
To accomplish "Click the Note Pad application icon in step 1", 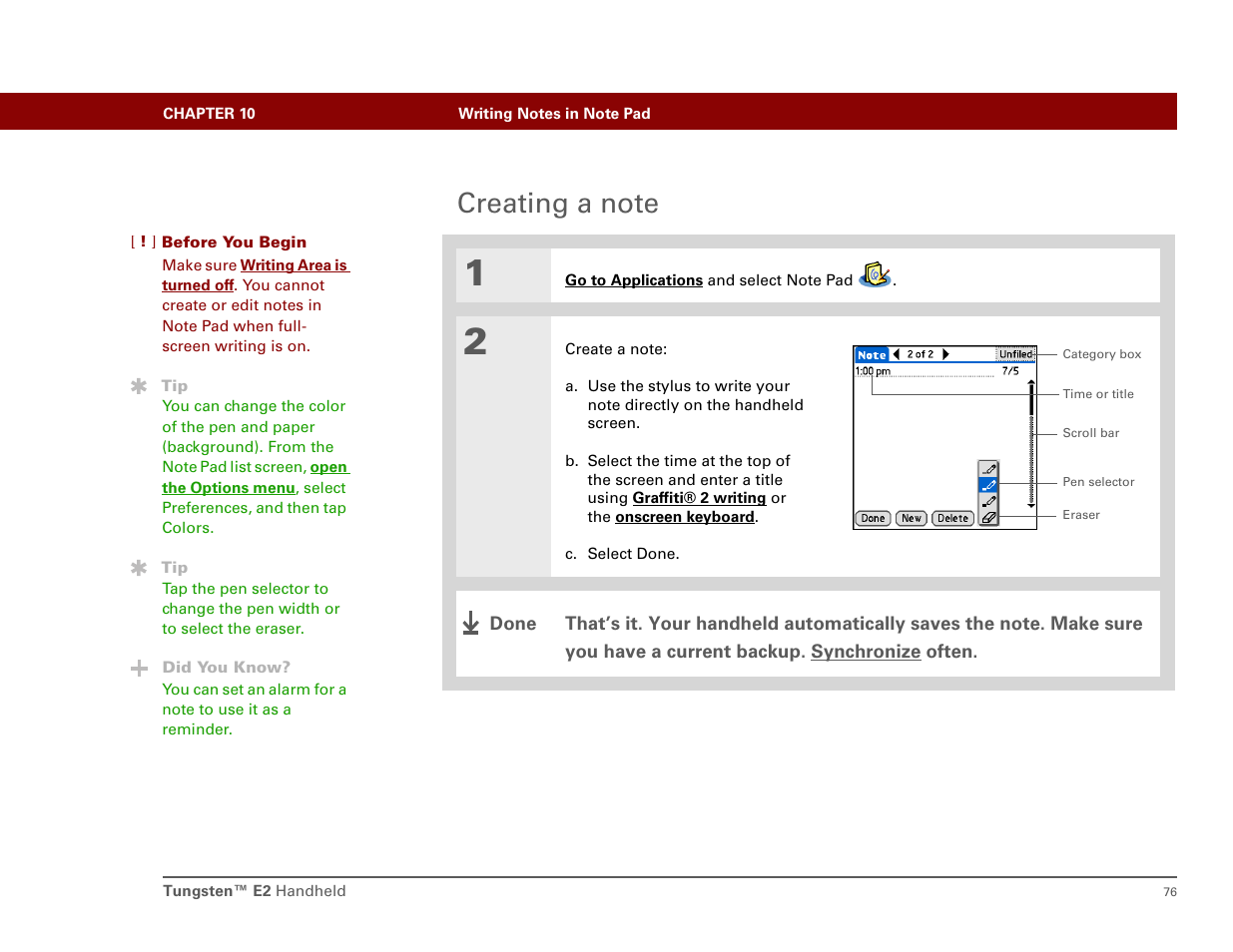I will click(x=876, y=274).
